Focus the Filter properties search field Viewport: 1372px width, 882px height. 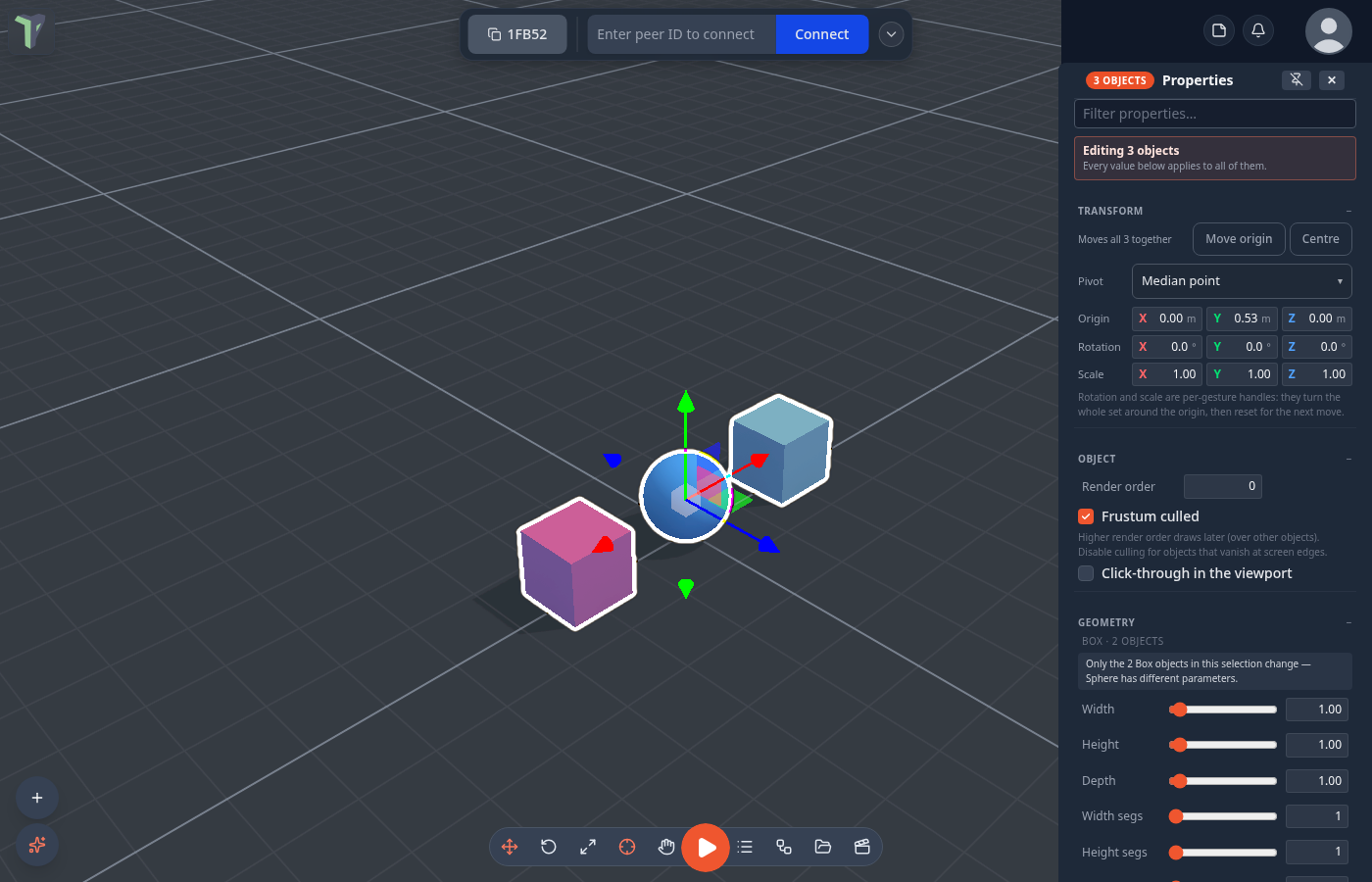tap(1215, 114)
